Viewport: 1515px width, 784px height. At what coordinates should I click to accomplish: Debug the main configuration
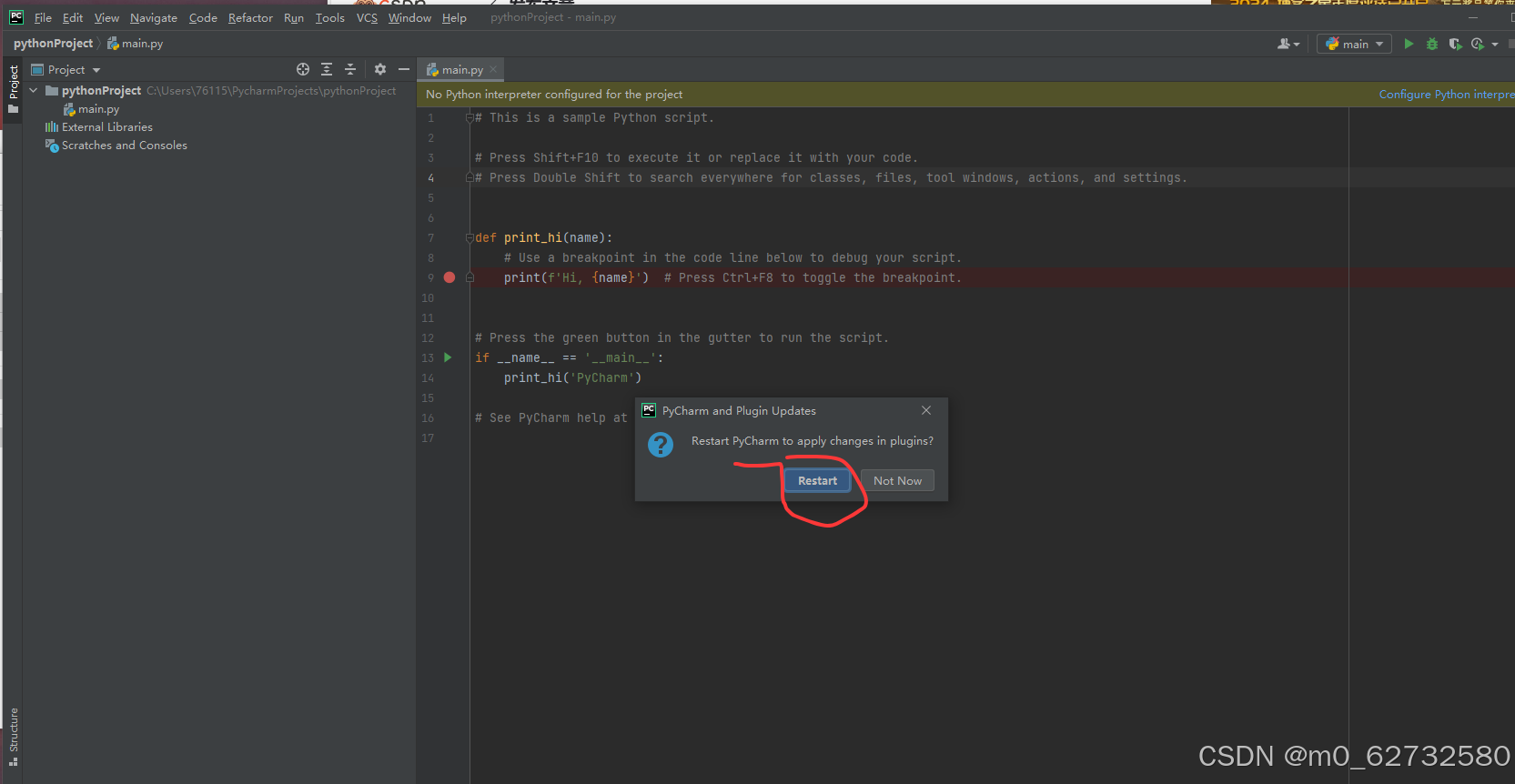coord(1432,44)
